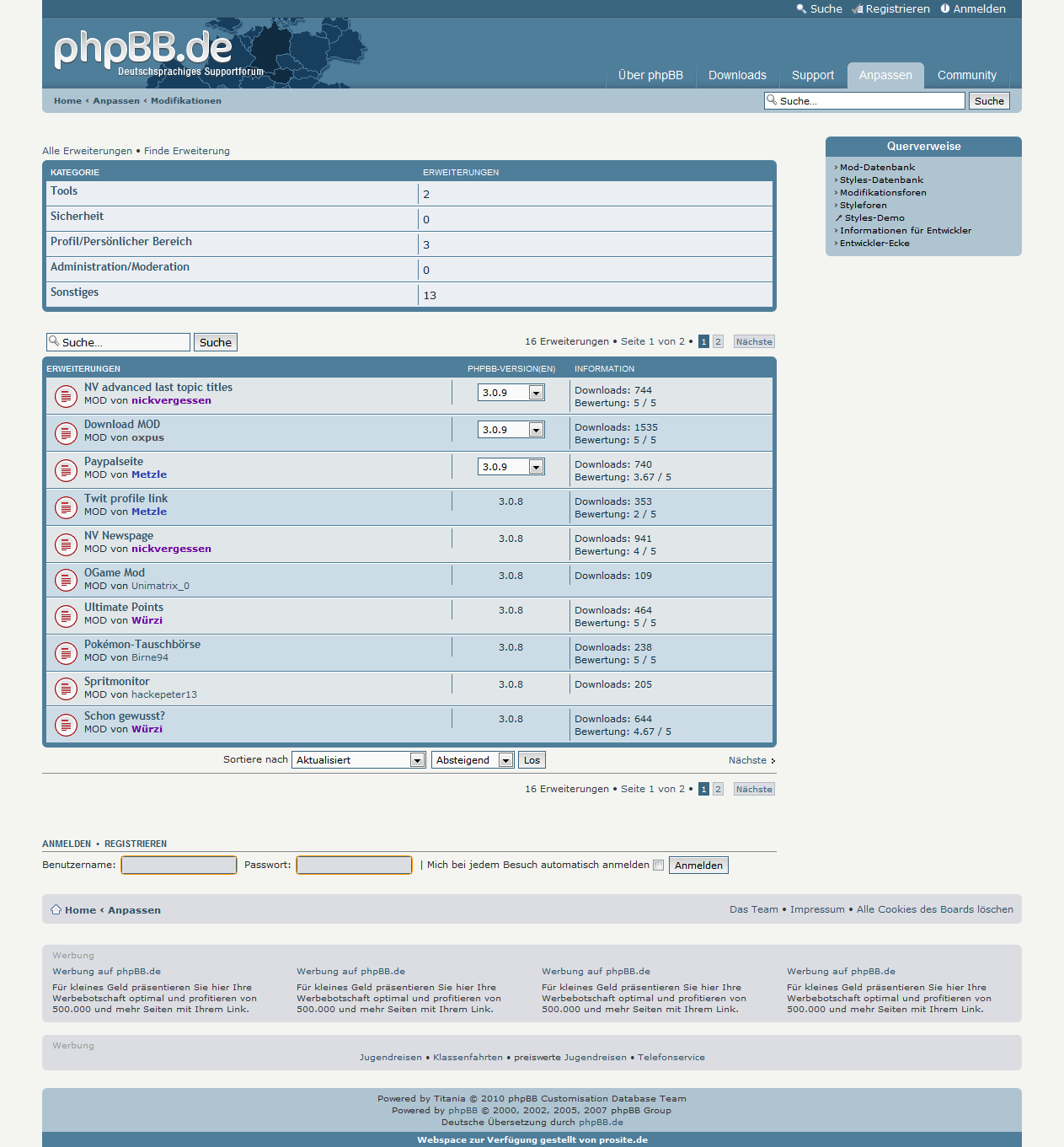Viewport: 1064px width, 1147px height.
Task: Click the Suche button above the Erweiterungen table
Action: click(216, 342)
